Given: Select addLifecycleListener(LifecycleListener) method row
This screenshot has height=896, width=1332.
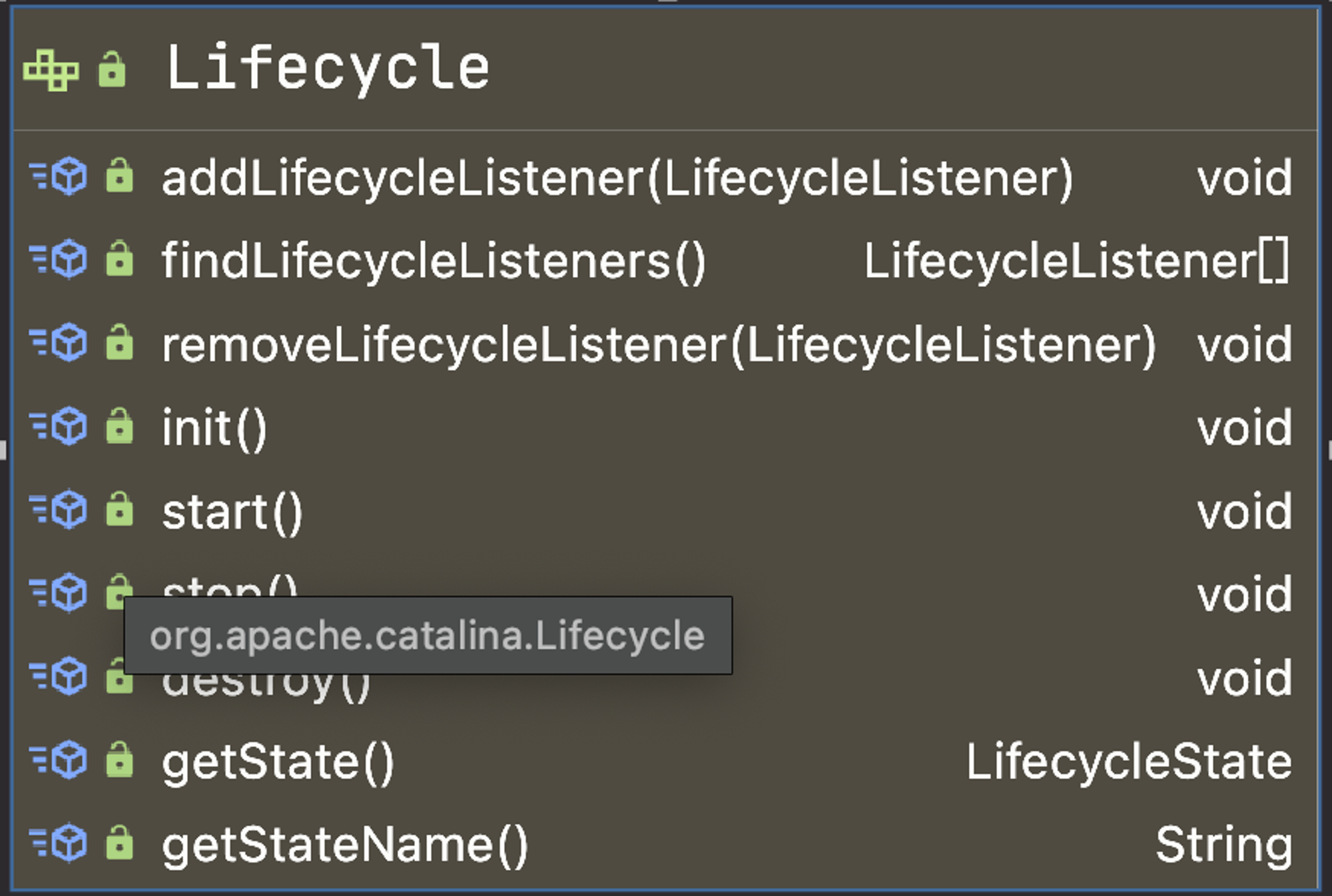Looking at the screenshot, I should [x=665, y=178].
